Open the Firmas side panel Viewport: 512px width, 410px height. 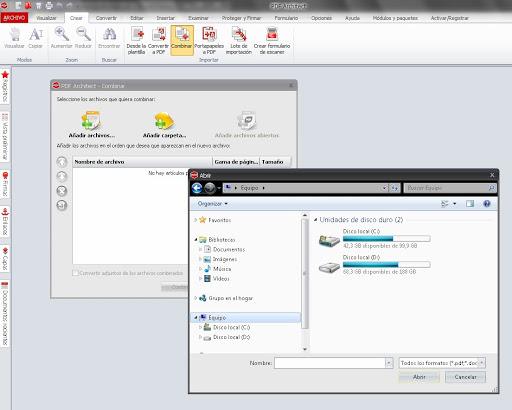point(5,184)
